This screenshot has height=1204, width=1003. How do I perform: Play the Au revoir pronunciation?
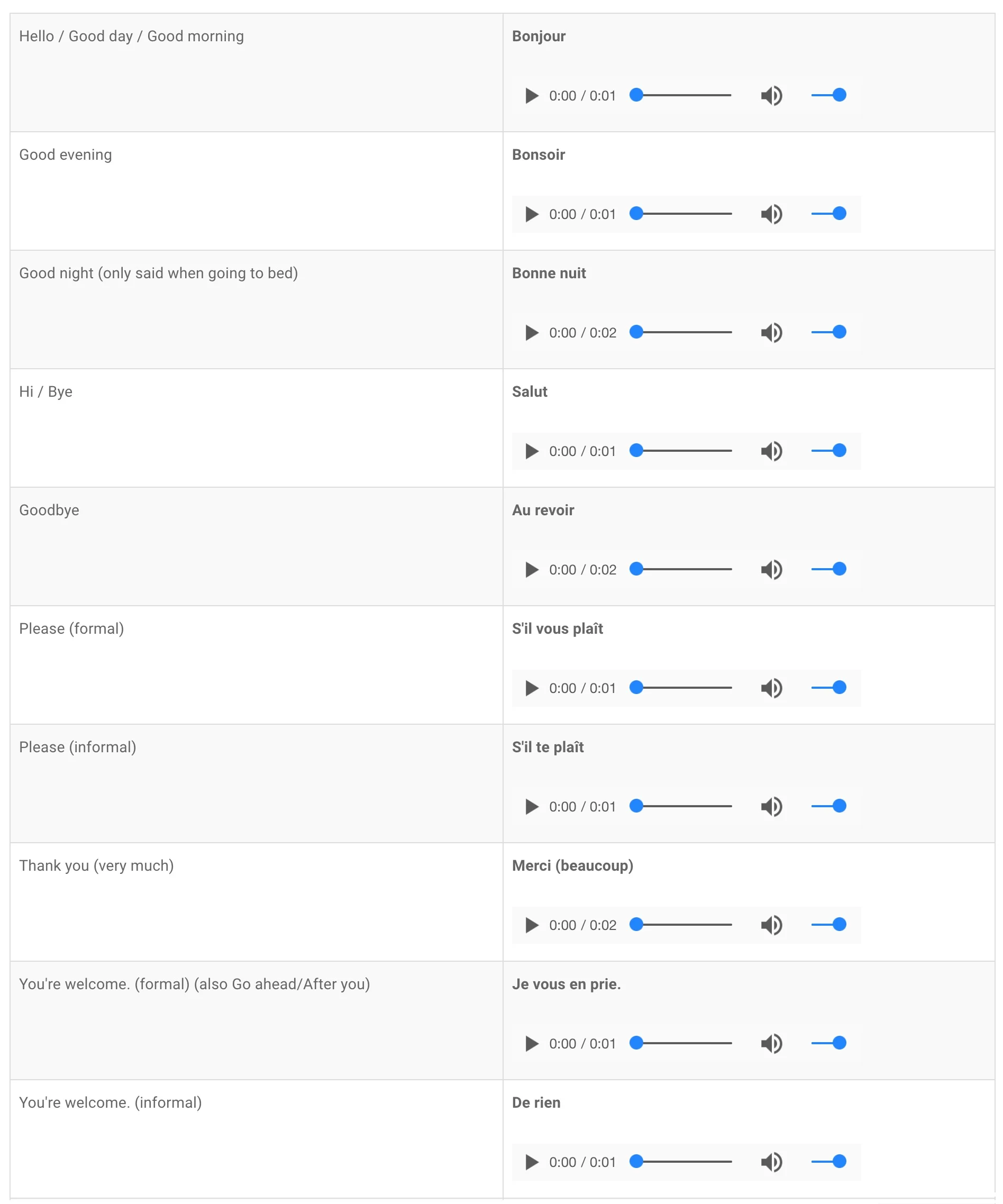pyautogui.click(x=532, y=570)
